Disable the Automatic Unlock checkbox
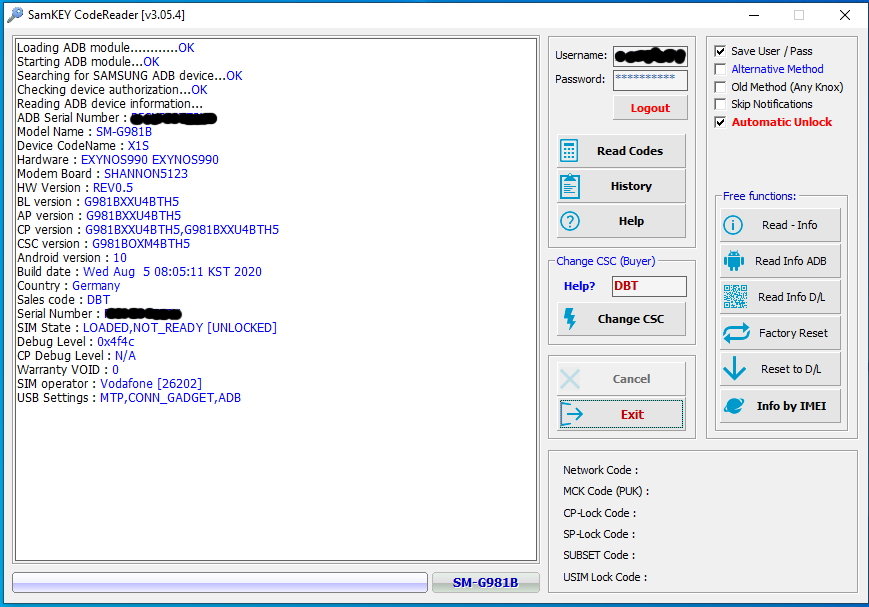The image size is (869, 607). coord(720,122)
